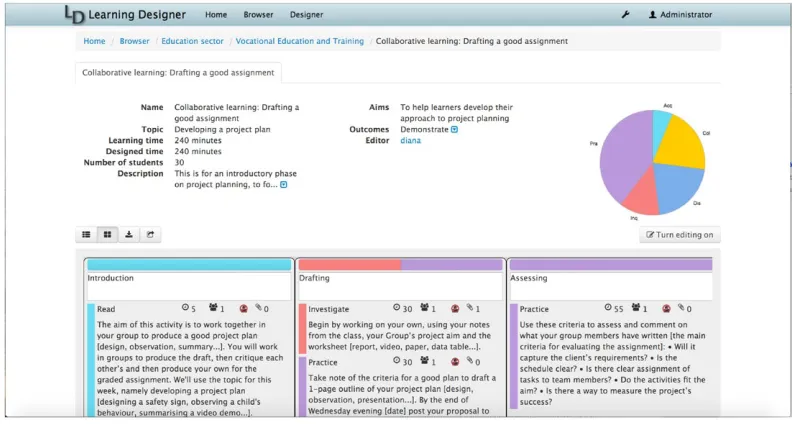Click clock icon in Investigate activity

click(397, 308)
